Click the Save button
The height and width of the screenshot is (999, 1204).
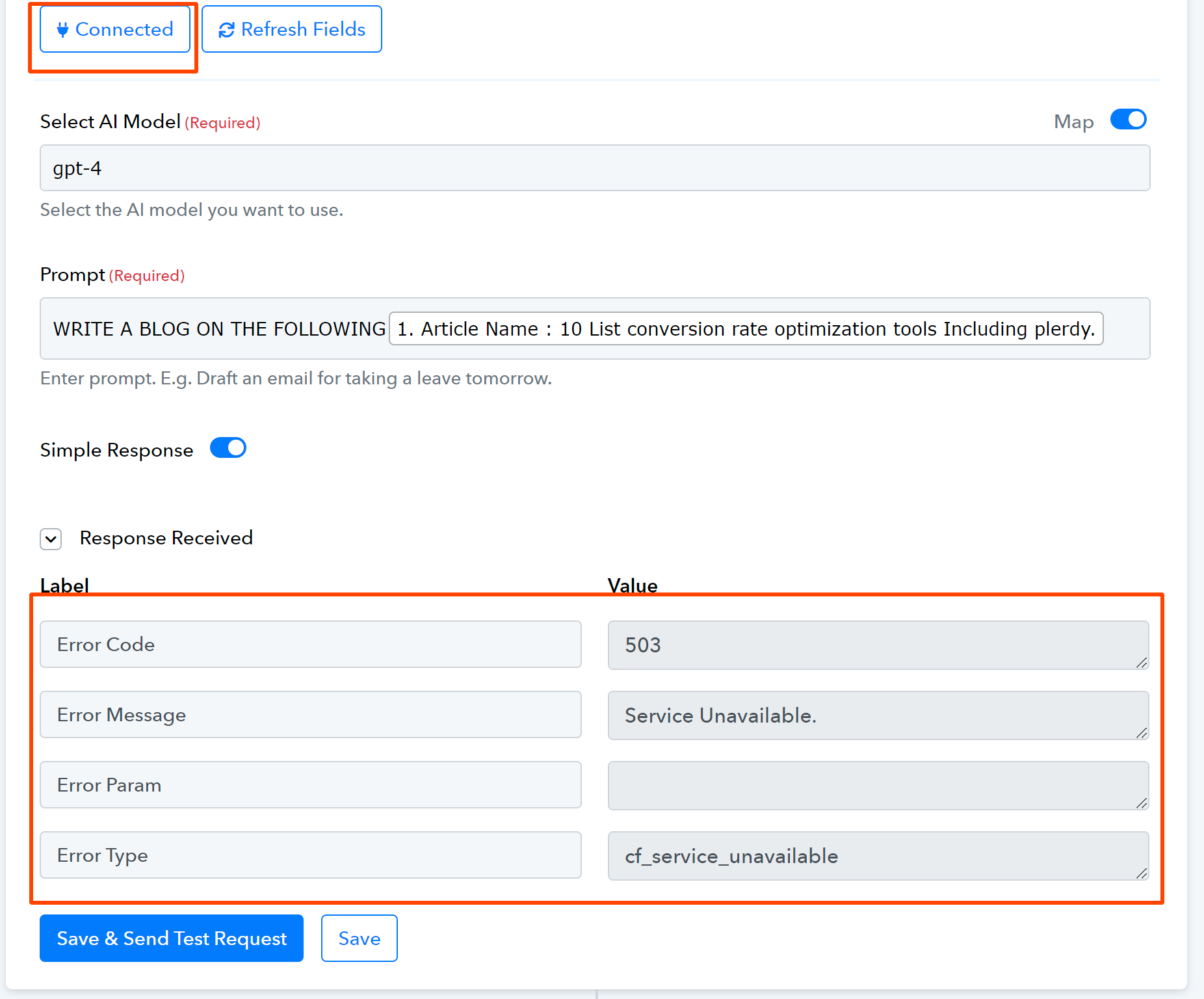coord(360,939)
